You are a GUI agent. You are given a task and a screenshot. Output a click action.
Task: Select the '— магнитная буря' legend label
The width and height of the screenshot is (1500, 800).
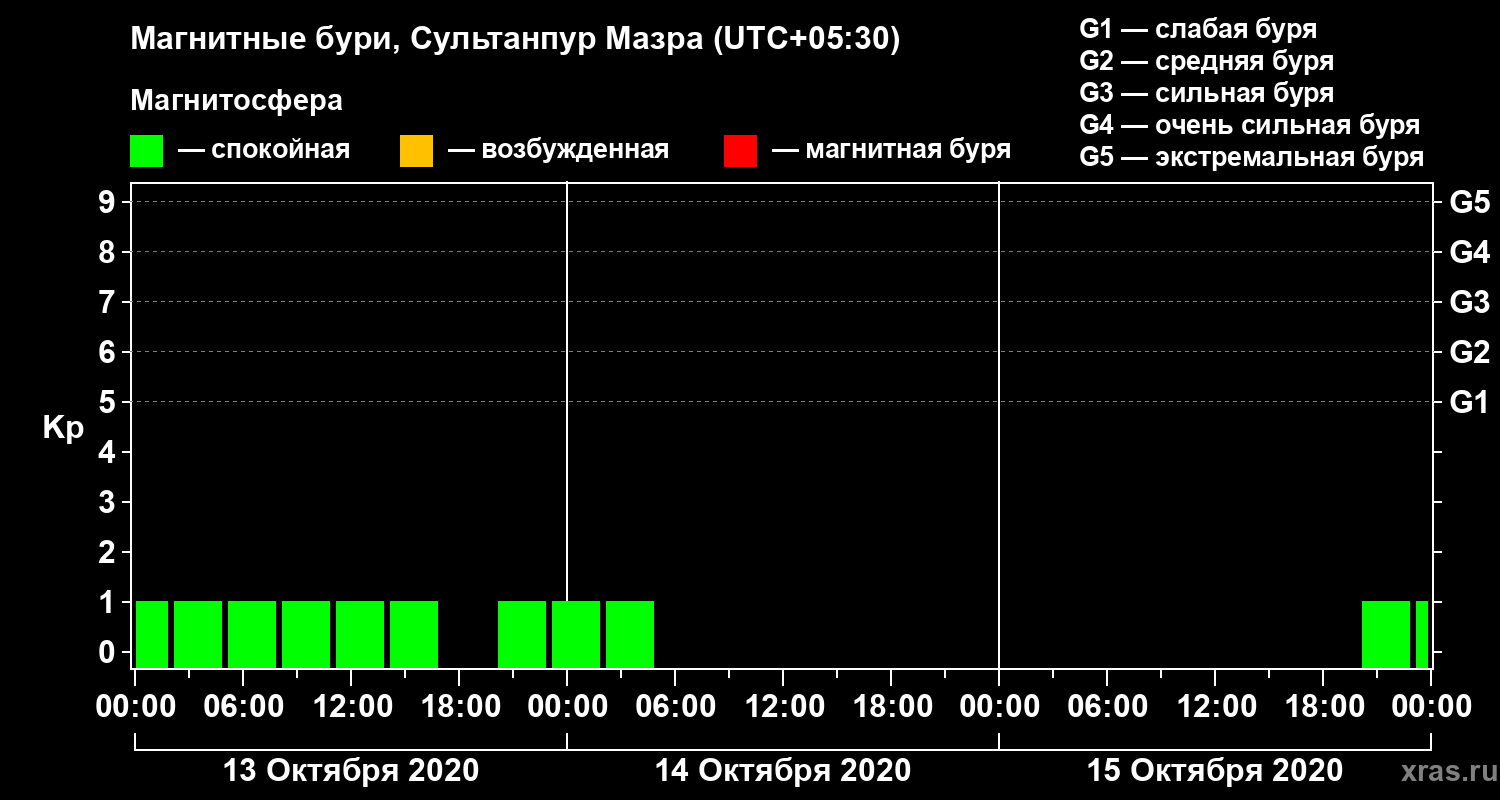point(892,151)
